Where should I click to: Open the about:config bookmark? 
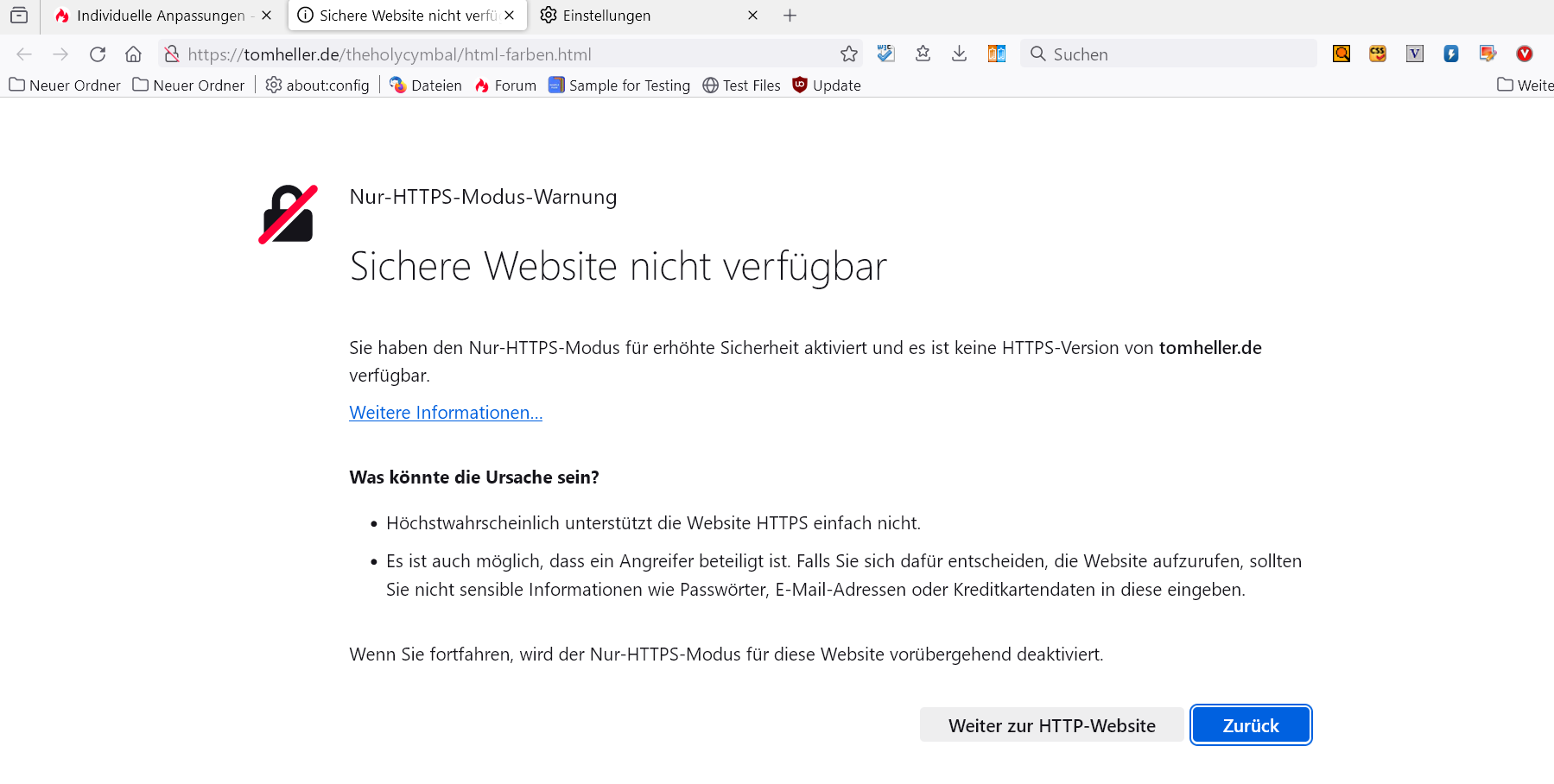click(318, 85)
